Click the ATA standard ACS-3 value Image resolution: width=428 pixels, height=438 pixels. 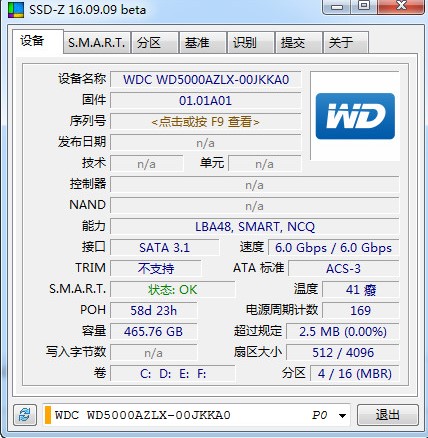pyautogui.click(x=344, y=268)
